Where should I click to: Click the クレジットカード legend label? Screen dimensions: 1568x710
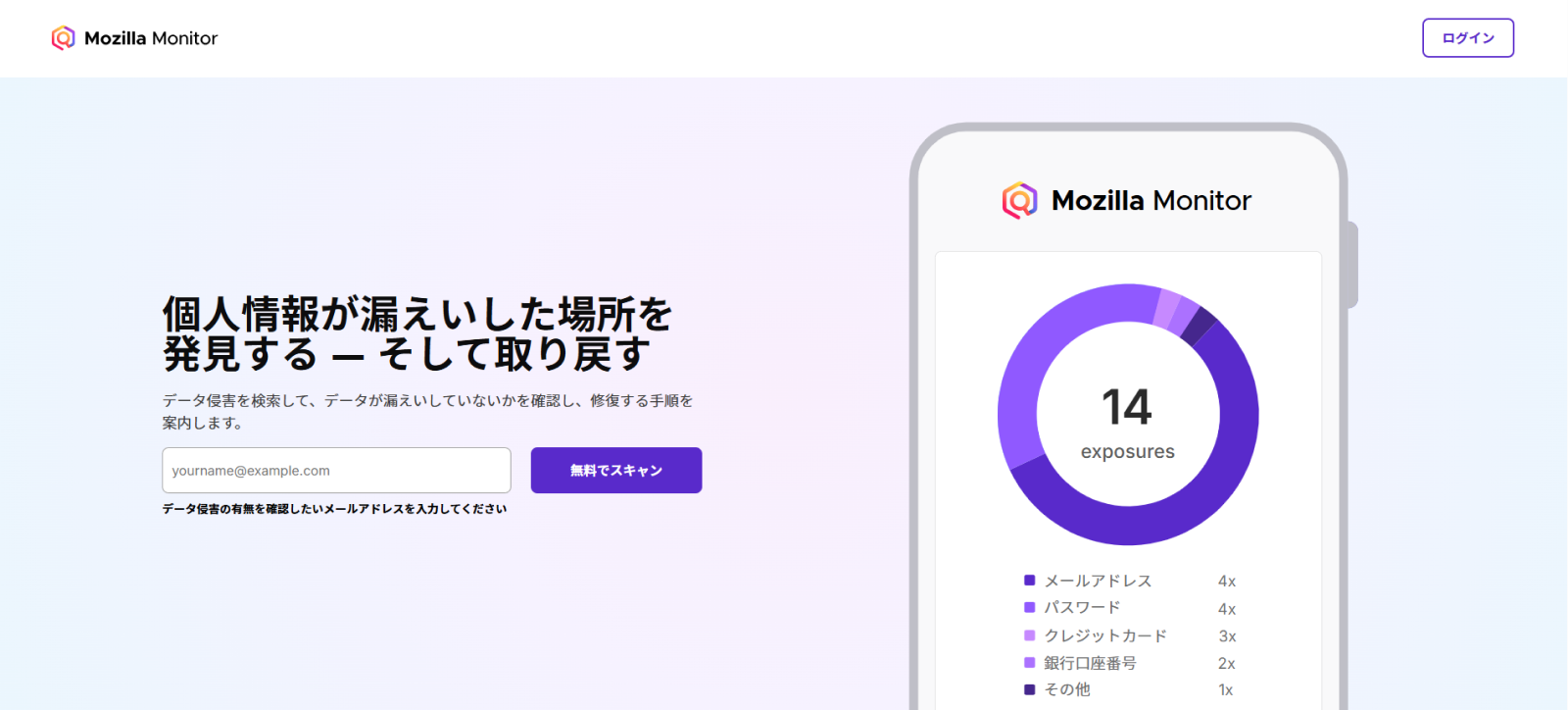coord(1105,635)
